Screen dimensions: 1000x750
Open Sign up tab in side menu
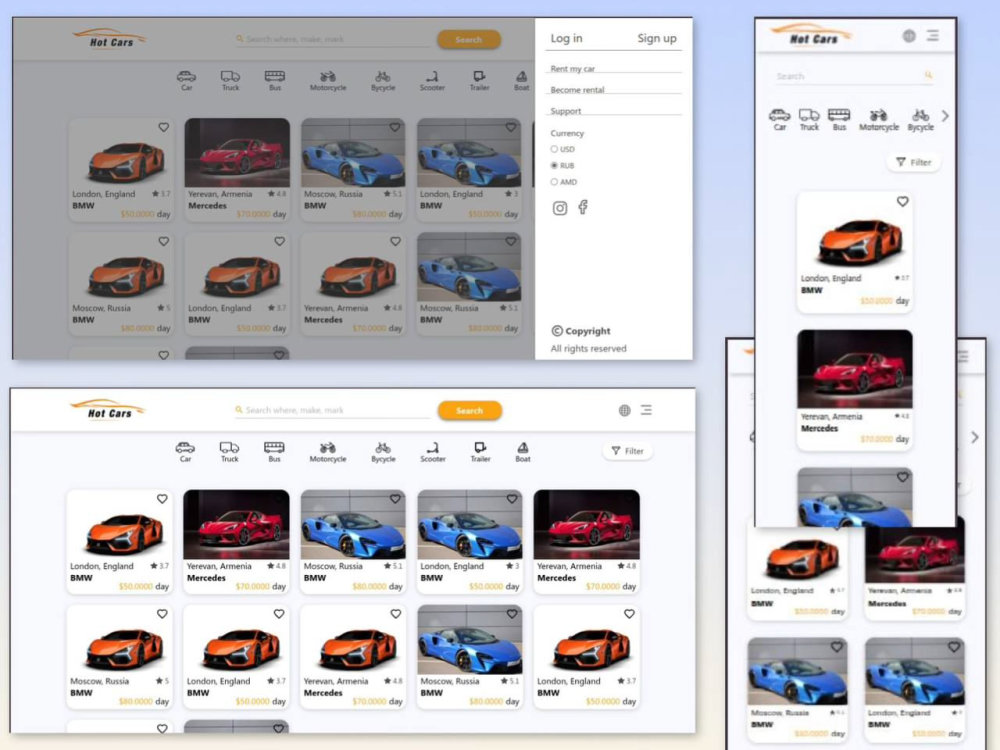coord(657,38)
